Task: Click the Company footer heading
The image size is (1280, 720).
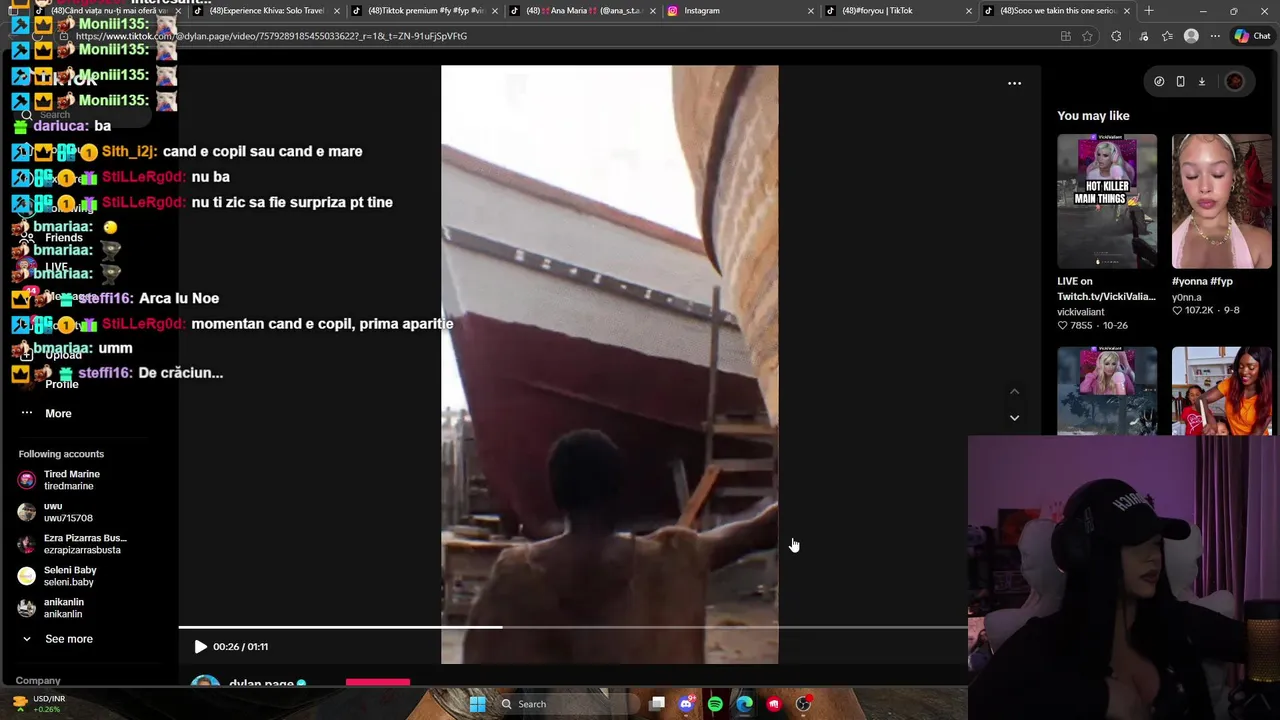Action: click(x=38, y=681)
